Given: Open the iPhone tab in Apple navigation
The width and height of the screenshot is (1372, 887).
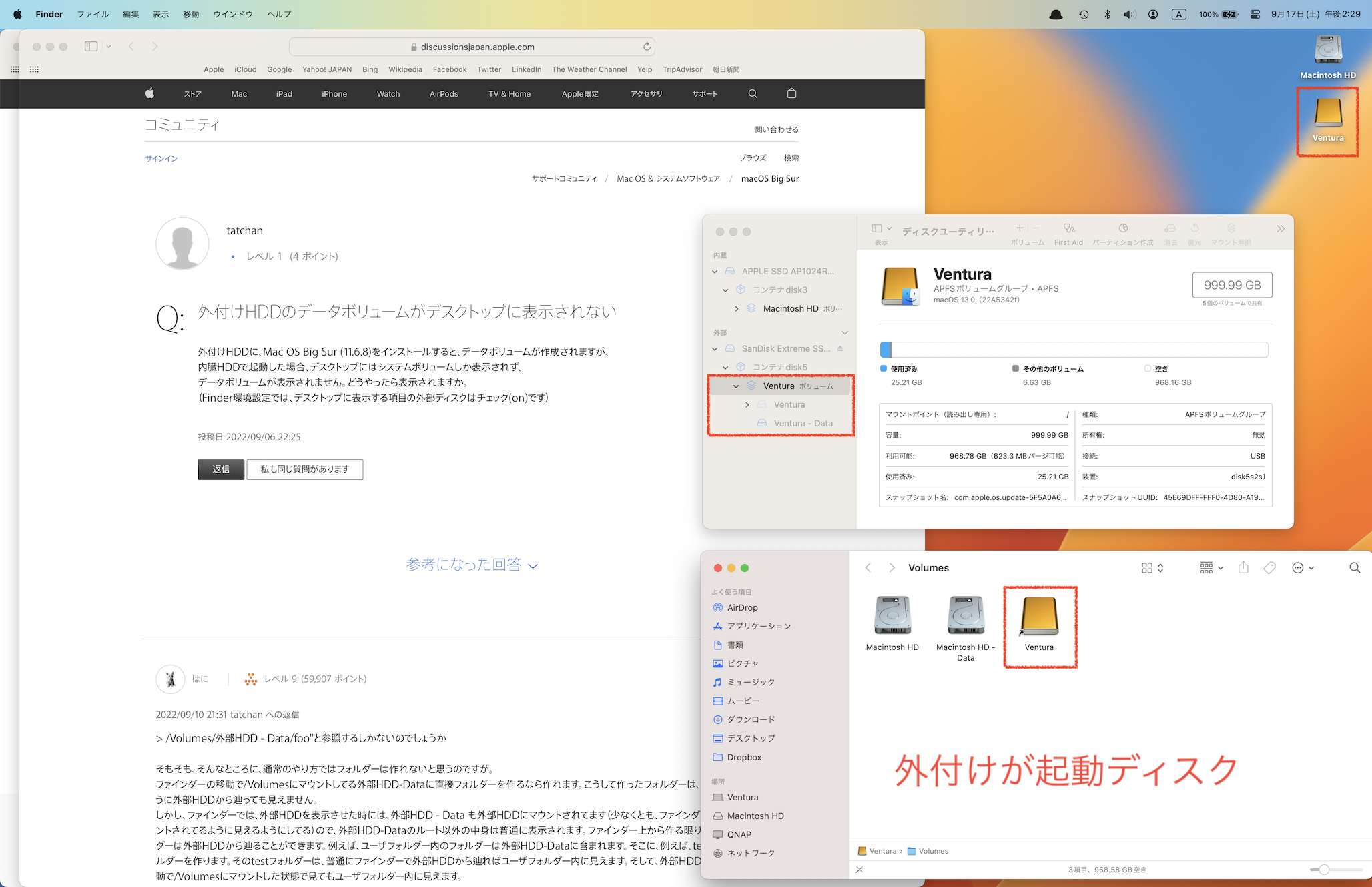Looking at the screenshot, I should [334, 94].
